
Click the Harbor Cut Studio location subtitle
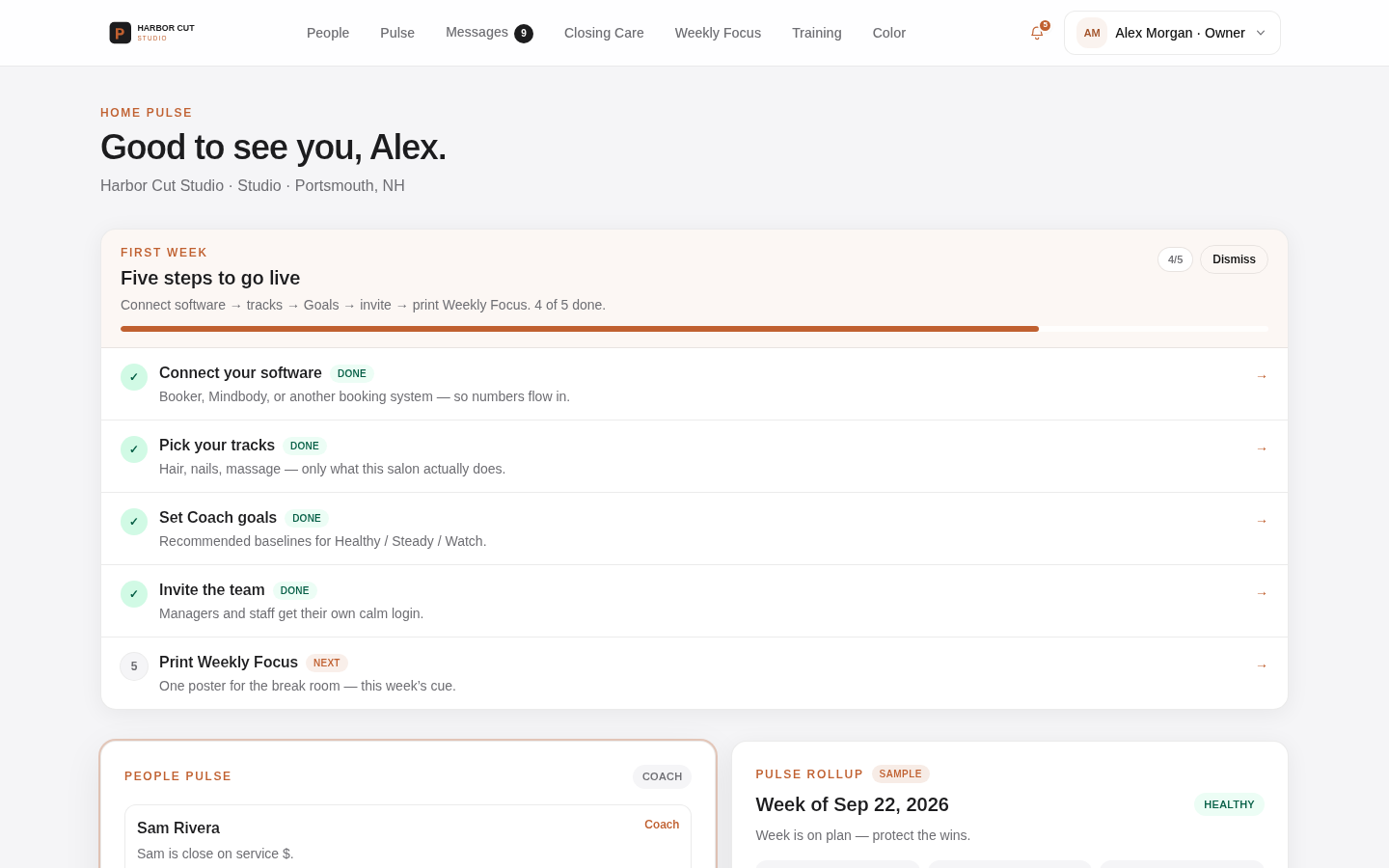(253, 186)
